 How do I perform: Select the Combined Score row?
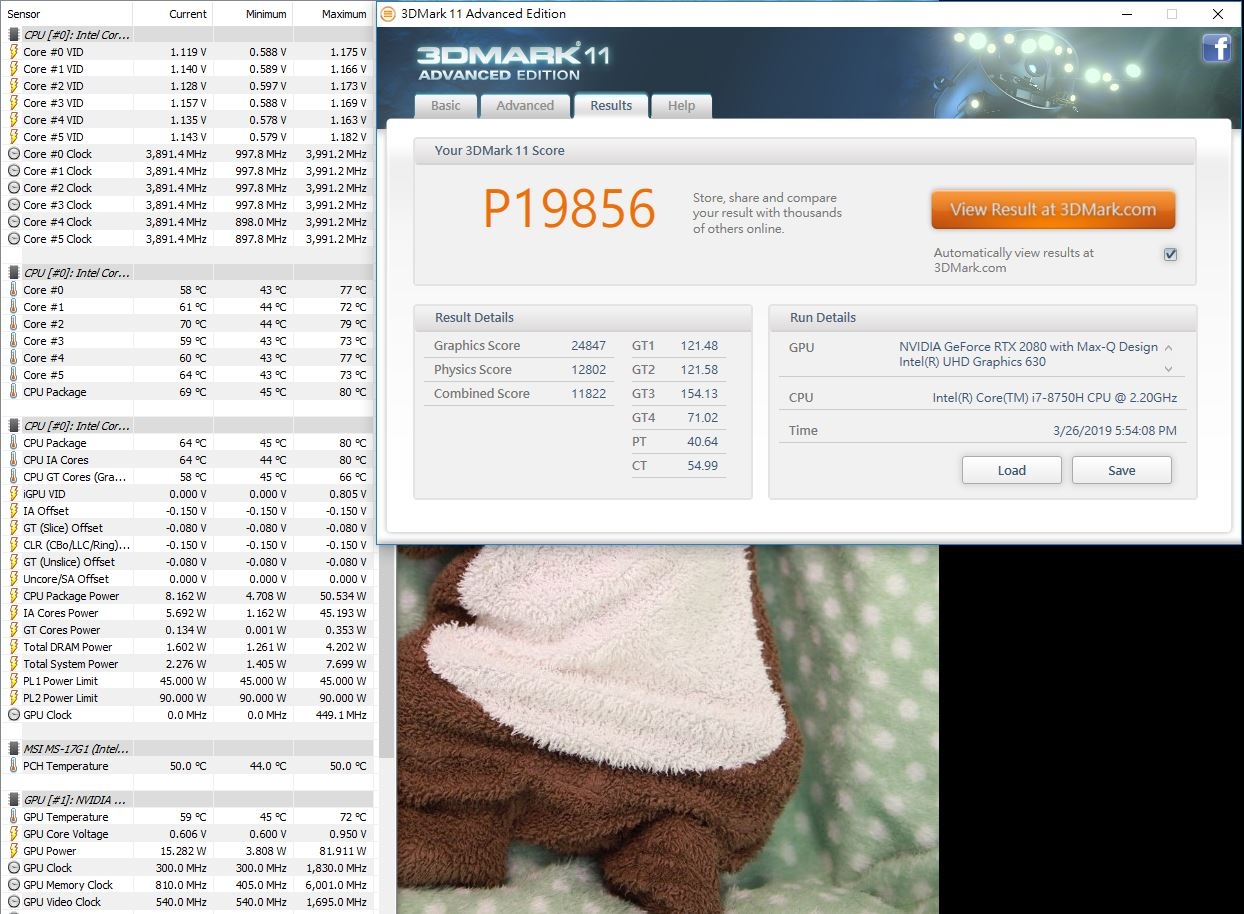click(518, 394)
